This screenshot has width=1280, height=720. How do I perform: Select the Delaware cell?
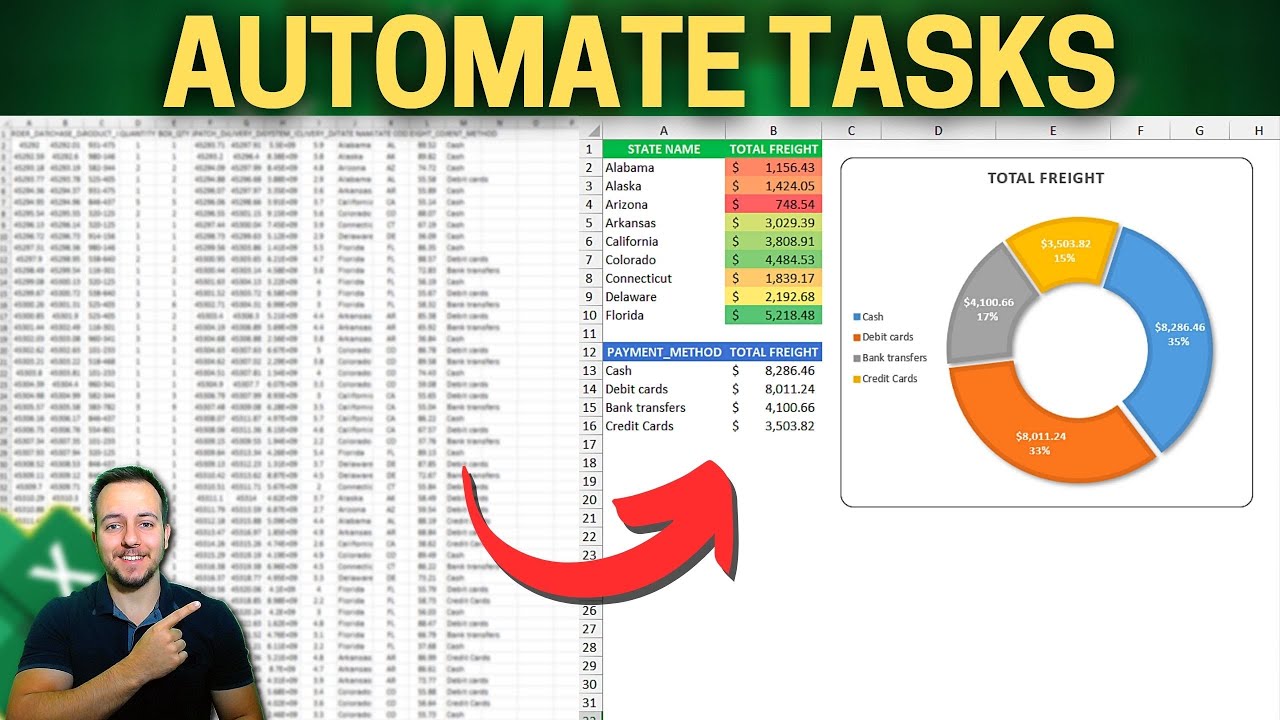coord(664,297)
